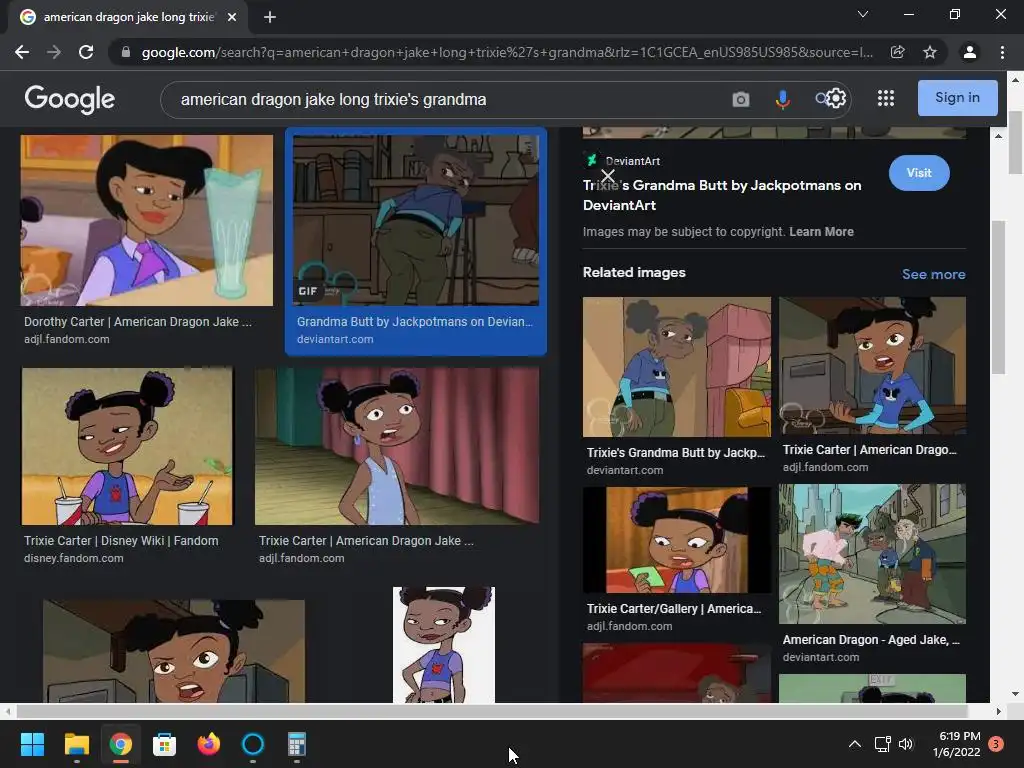The image size is (1024, 768).
Task: Open Trixie Carter Disney Wiki Fandom caption
Action: [x=121, y=541]
